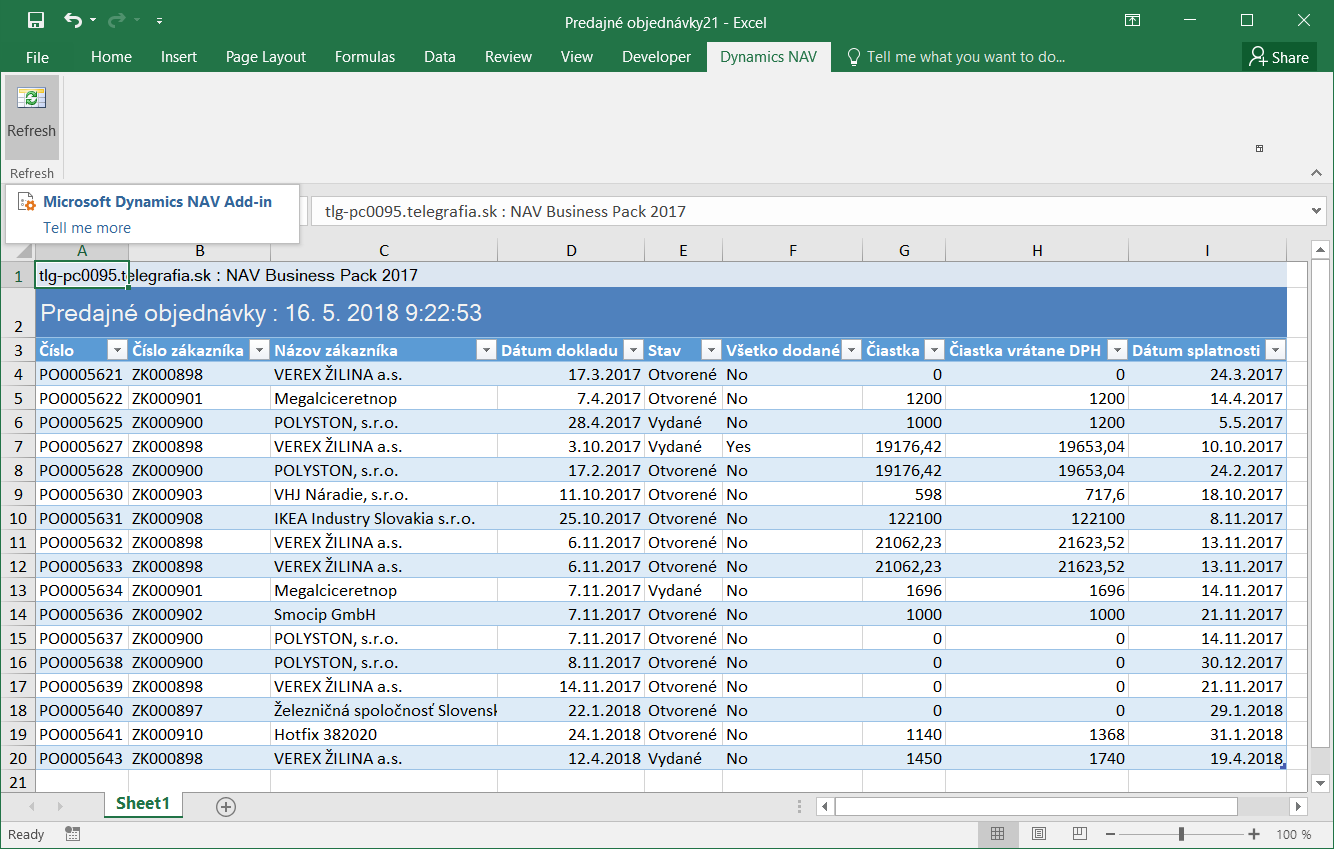Open the Číslo zákazníka filter dropdown

(259, 350)
